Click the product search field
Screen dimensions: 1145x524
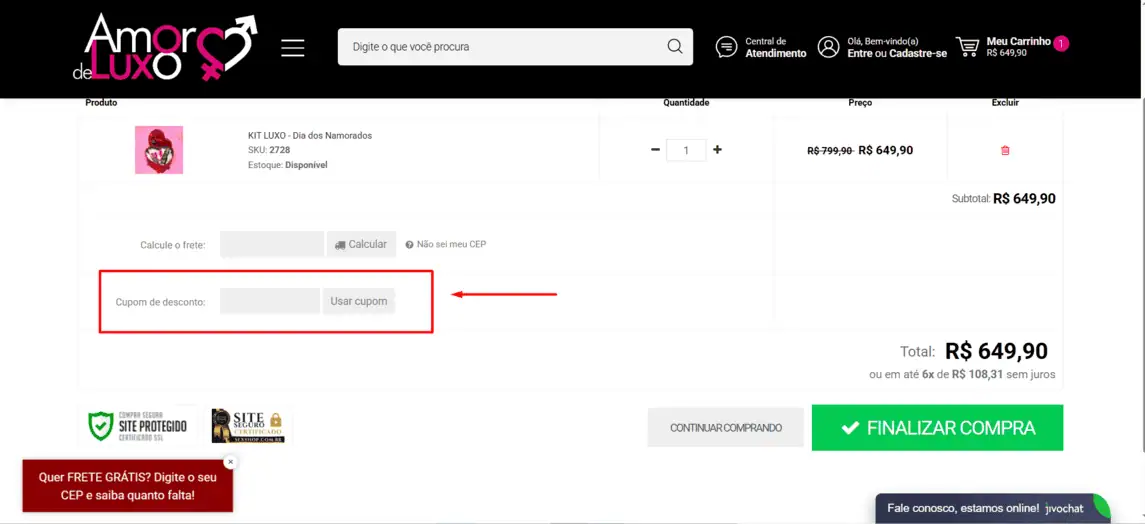(x=515, y=47)
